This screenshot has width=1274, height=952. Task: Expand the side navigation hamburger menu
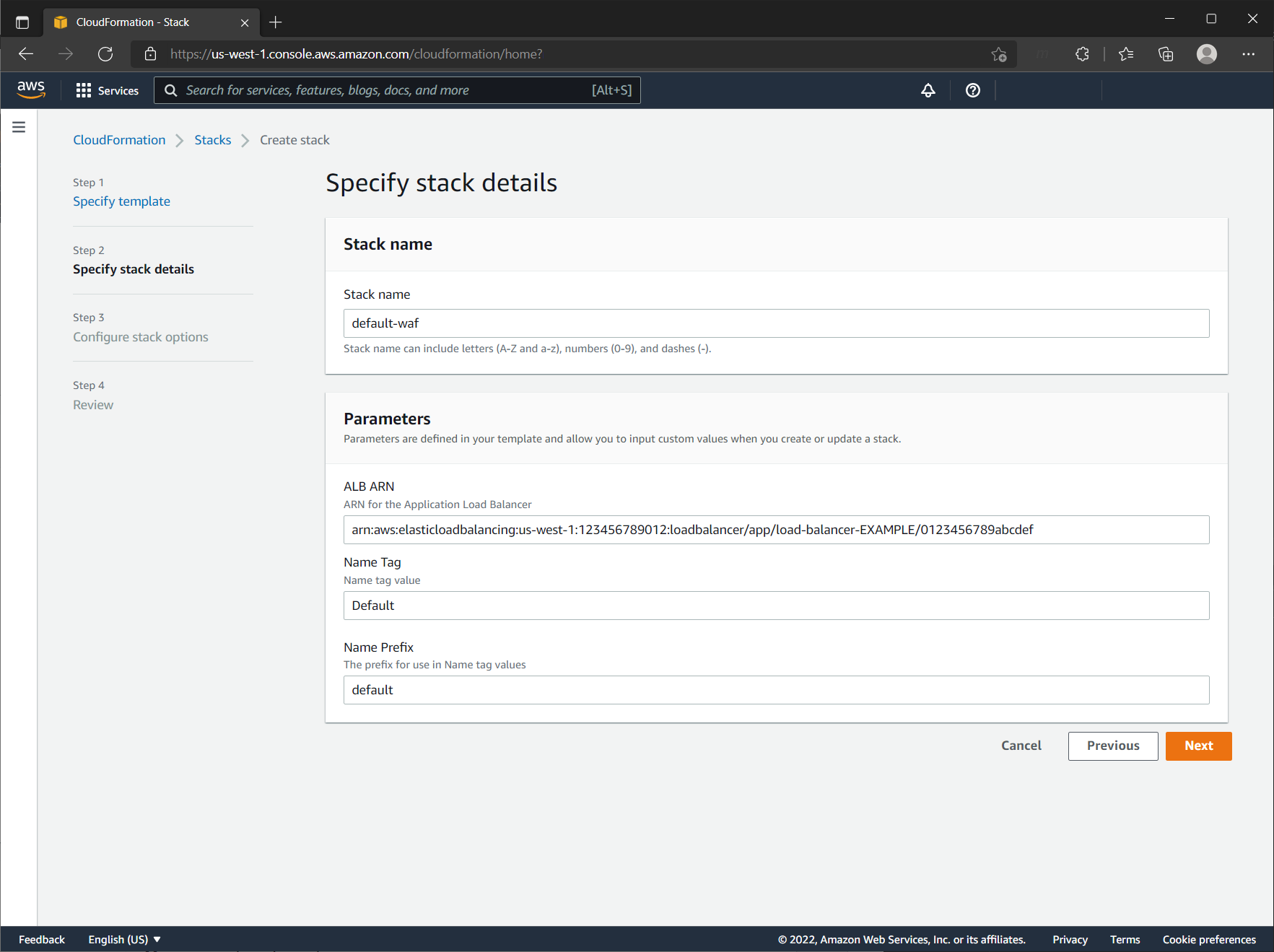pyautogui.click(x=19, y=127)
